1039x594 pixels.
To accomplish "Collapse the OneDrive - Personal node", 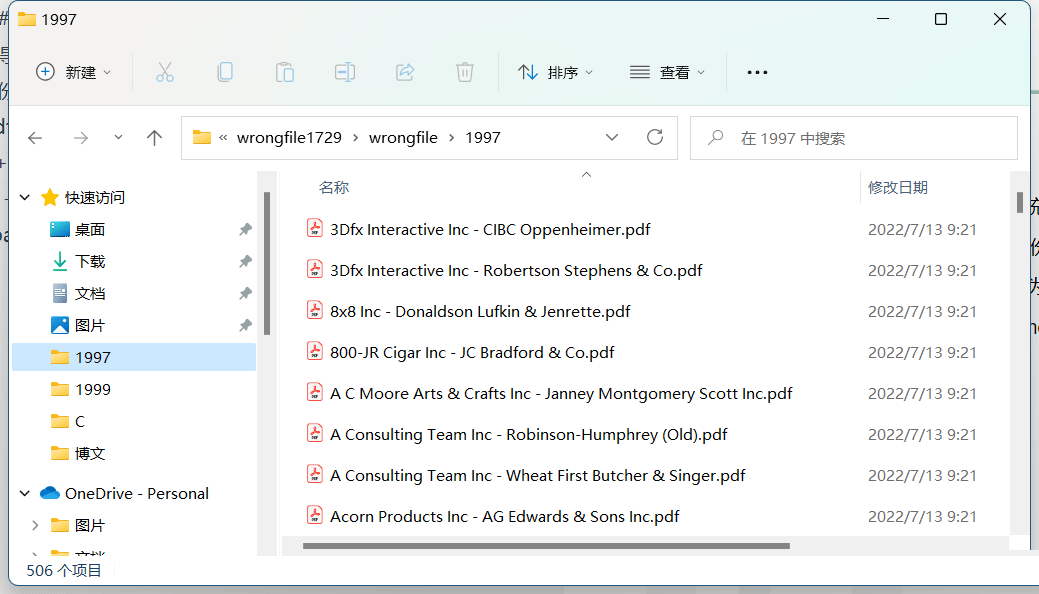I will (x=25, y=493).
